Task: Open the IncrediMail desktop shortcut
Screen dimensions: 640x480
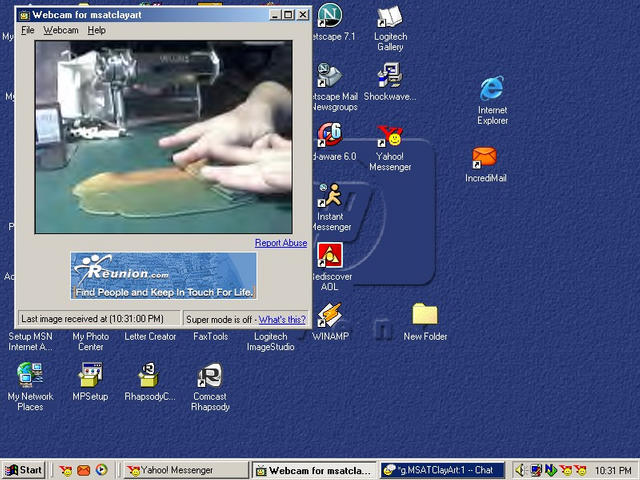Action: pos(484,158)
